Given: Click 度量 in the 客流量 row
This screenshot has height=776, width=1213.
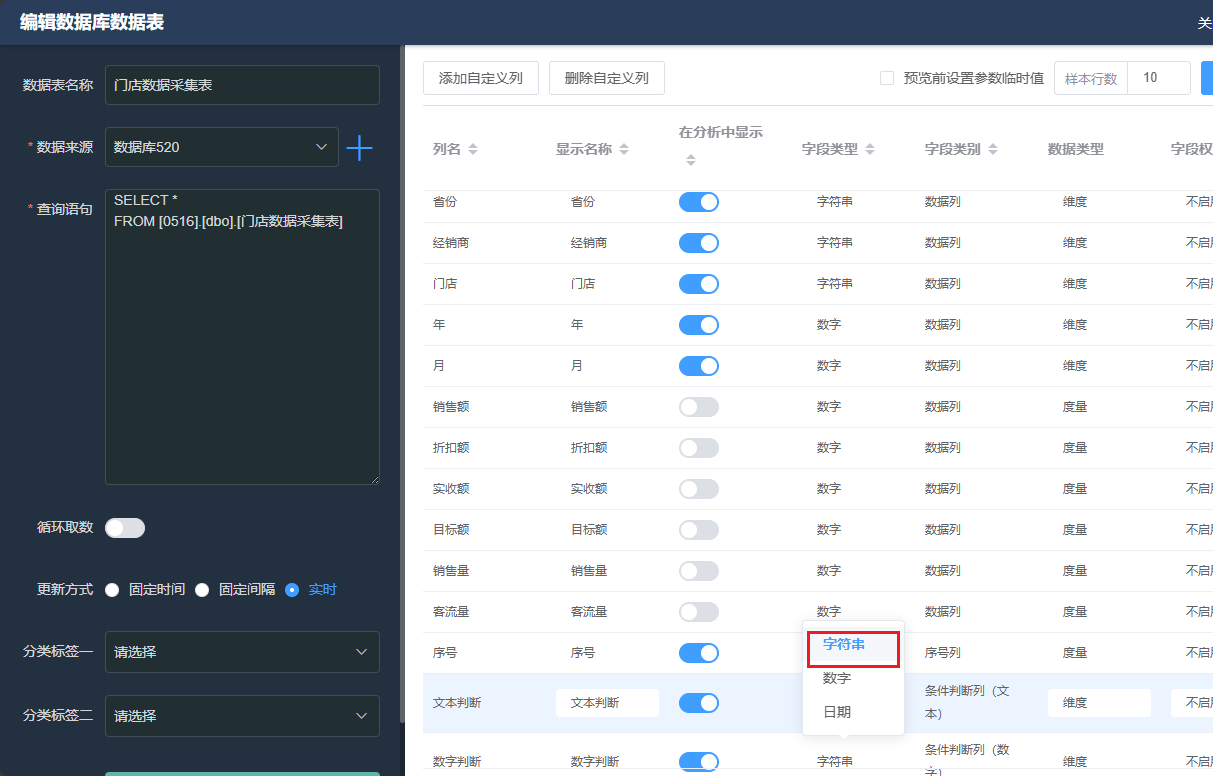Looking at the screenshot, I should [1075, 612].
